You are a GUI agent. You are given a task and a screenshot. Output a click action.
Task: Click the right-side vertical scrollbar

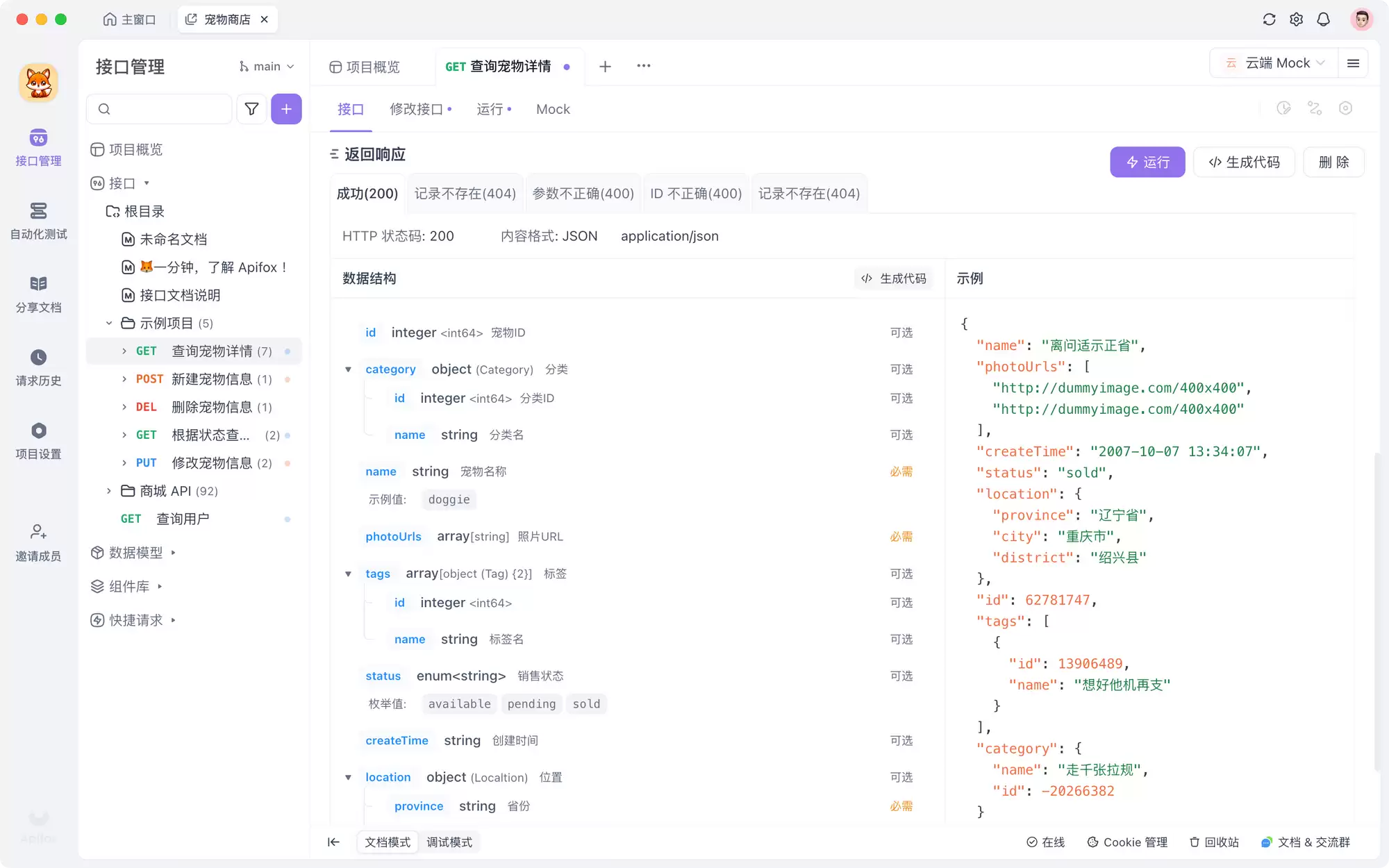[x=1376, y=611]
